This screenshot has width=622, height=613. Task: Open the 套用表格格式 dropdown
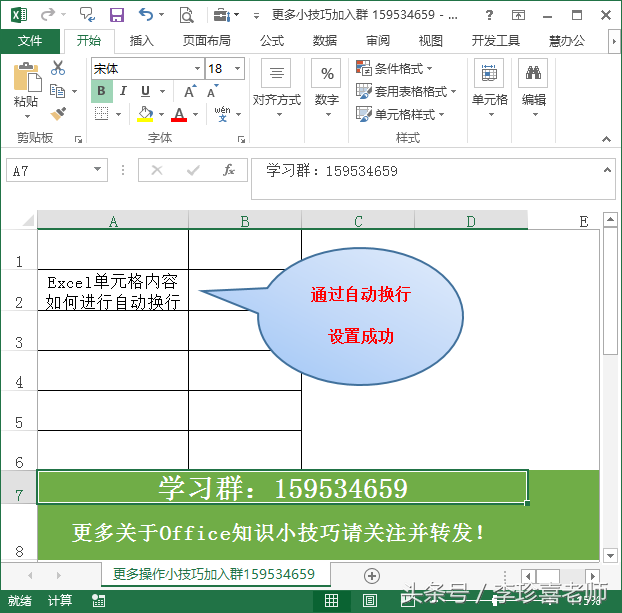click(x=406, y=91)
